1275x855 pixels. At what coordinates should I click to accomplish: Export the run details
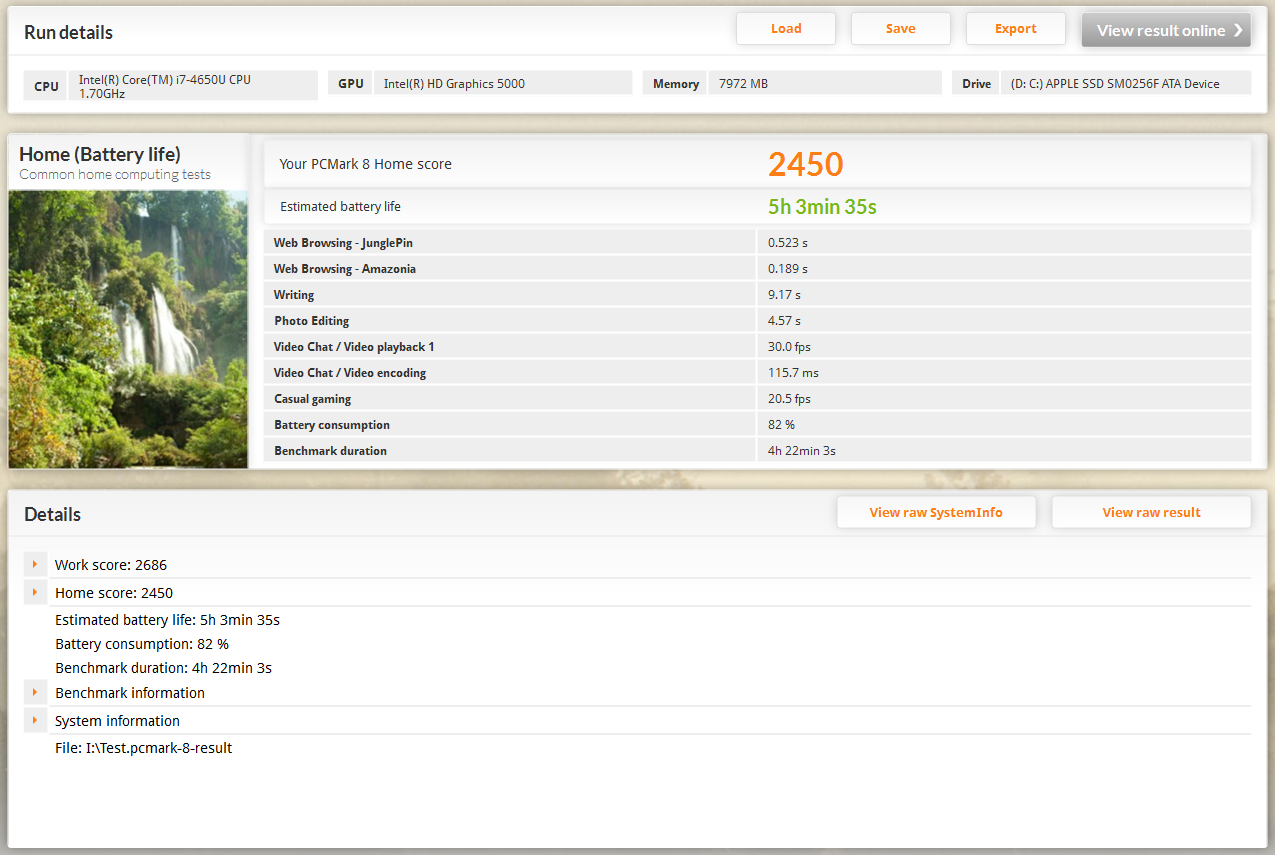(1015, 29)
